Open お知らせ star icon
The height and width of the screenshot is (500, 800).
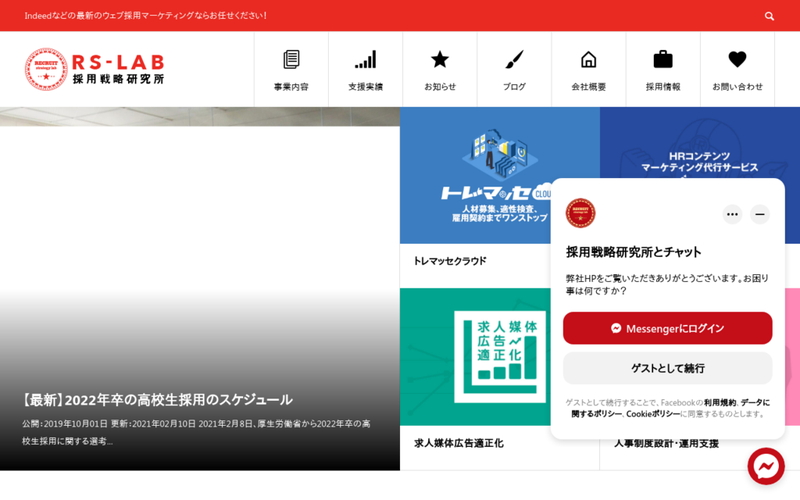439,60
